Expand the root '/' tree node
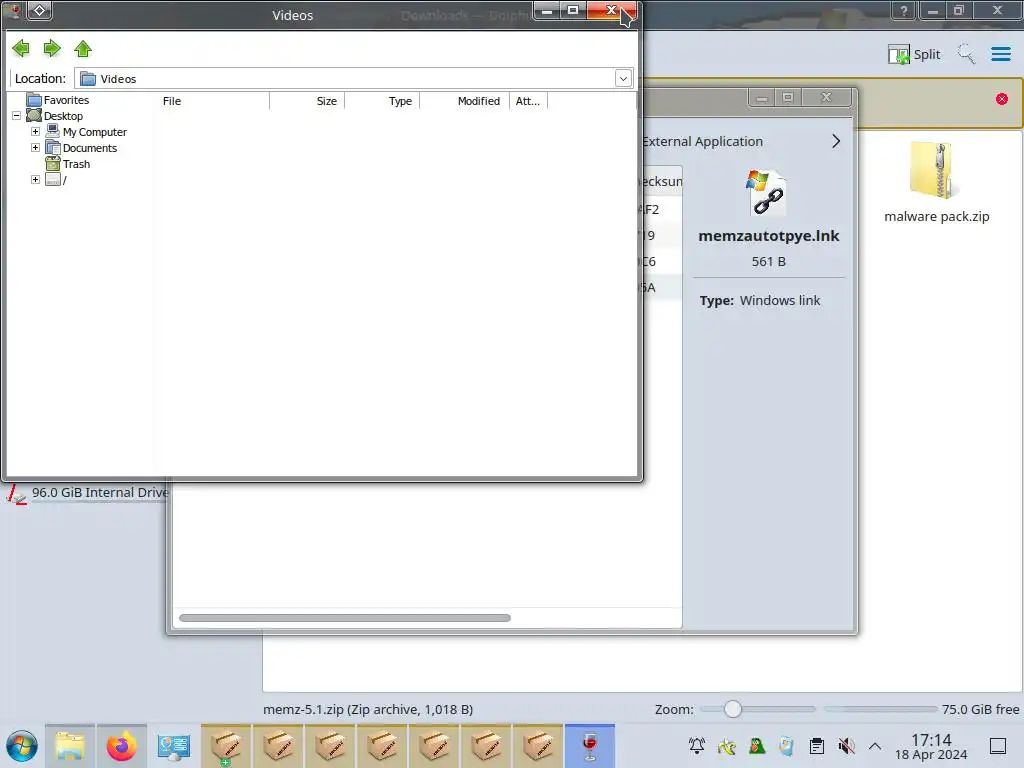This screenshot has width=1024, height=768. [x=35, y=180]
